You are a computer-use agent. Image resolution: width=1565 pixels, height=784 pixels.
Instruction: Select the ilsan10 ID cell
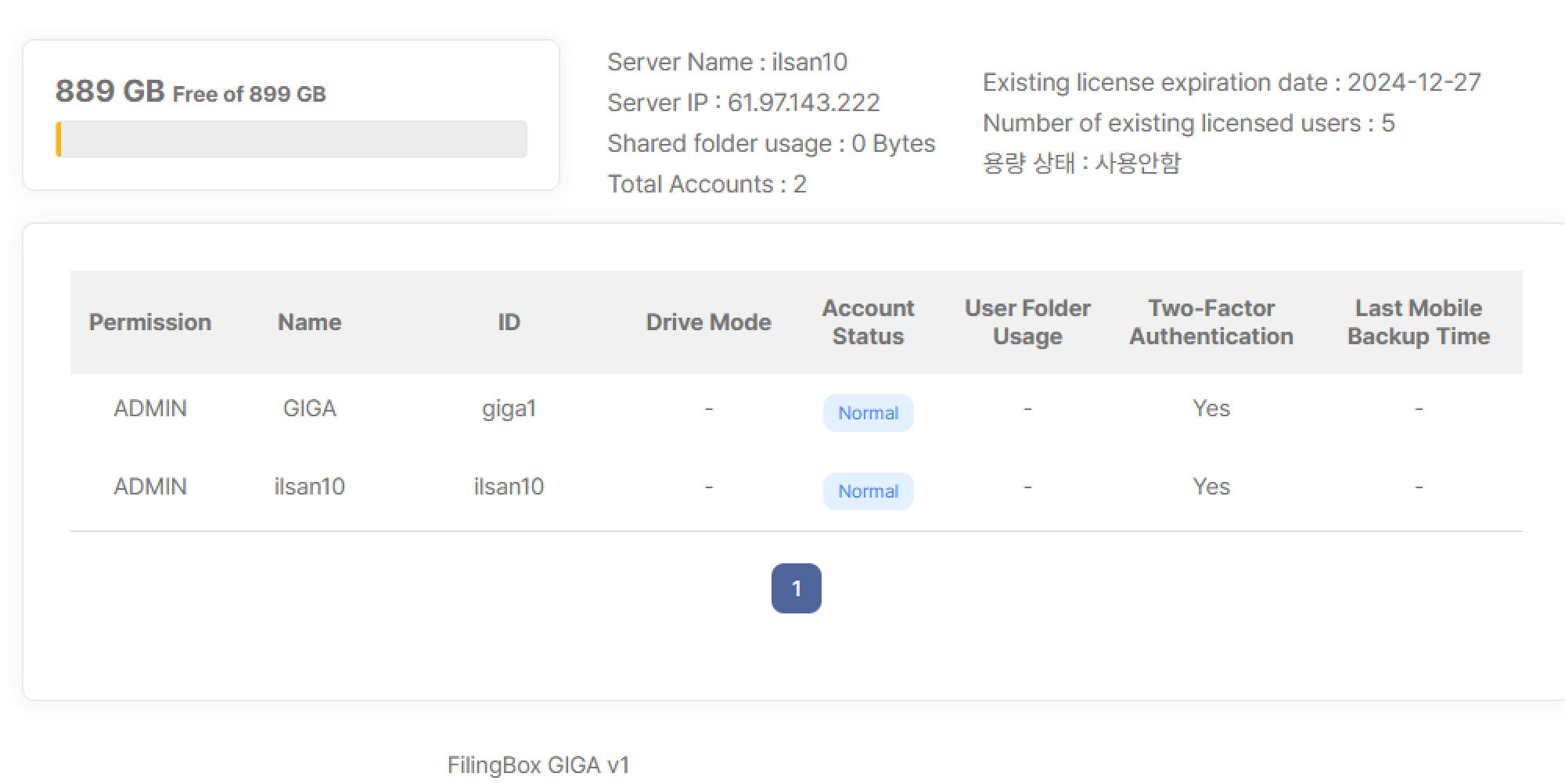(x=509, y=487)
